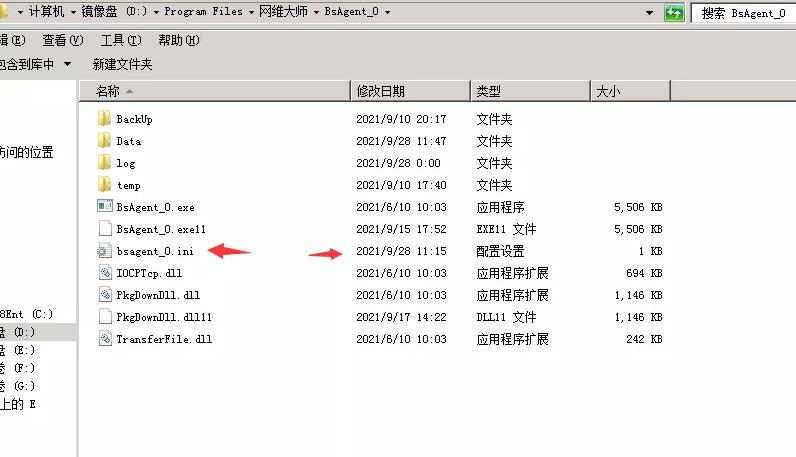Click the green refresh button beside address bar
796x457 pixels.
pos(674,13)
